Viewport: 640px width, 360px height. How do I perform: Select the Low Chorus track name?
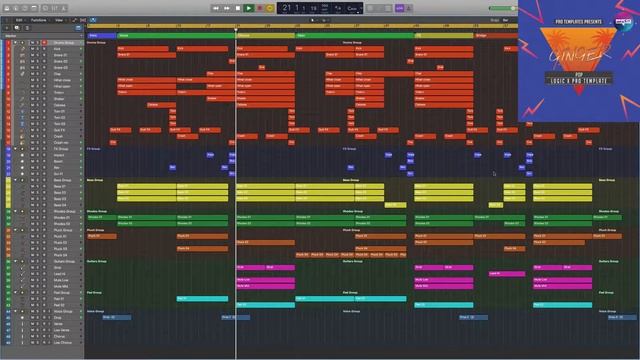62,342
